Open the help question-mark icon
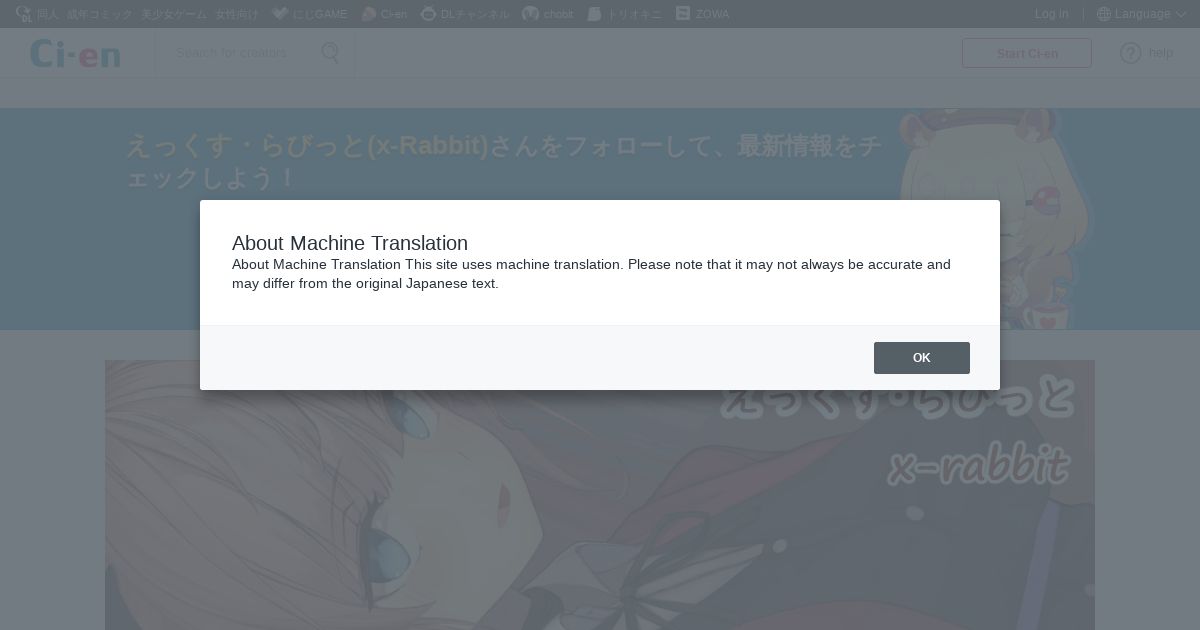1200x630 pixels. click(1130, 53)
